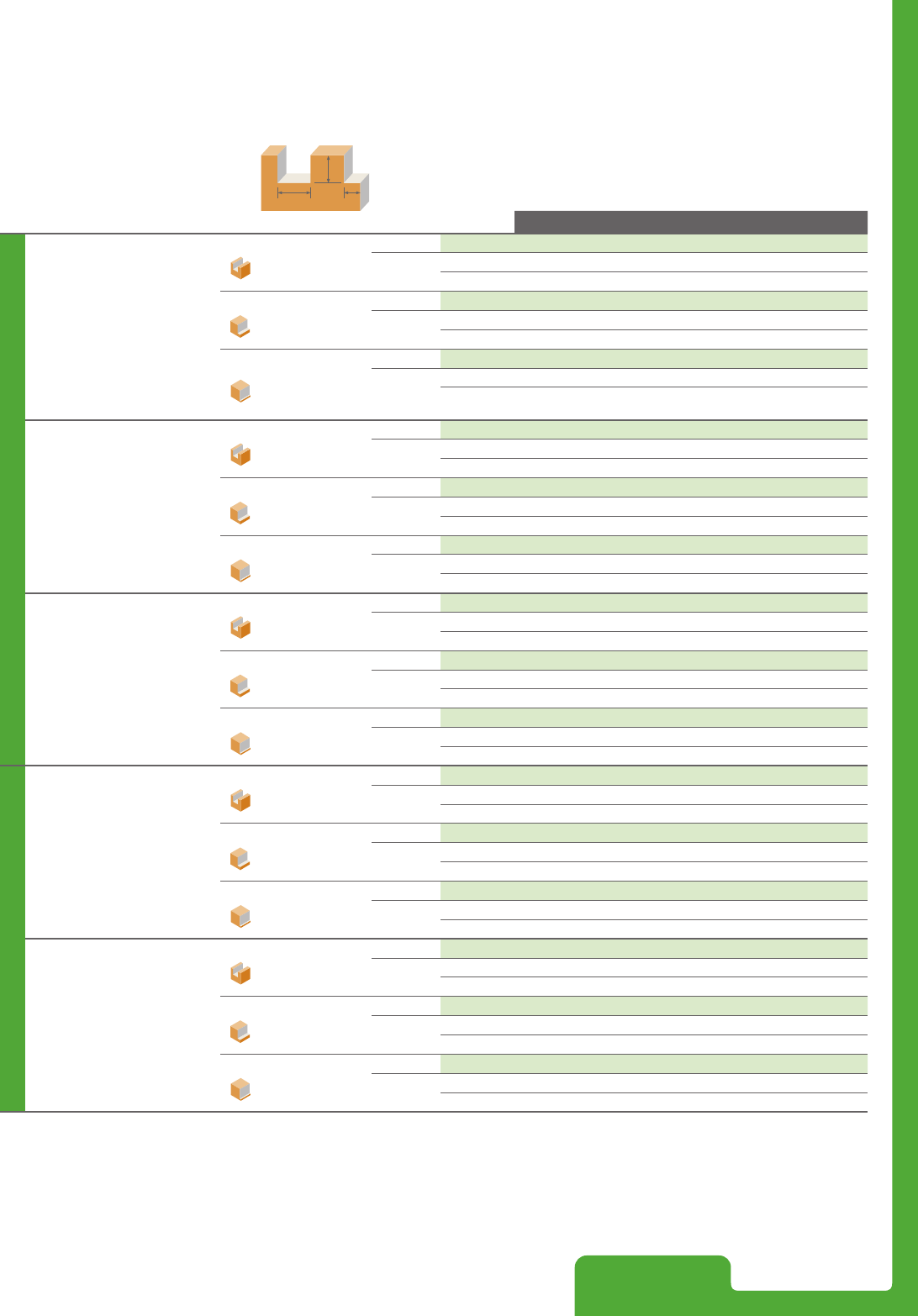Click the upper green section marker on the left edge
This screenshot has width=918, height=1316.
[x=12, y=498]
